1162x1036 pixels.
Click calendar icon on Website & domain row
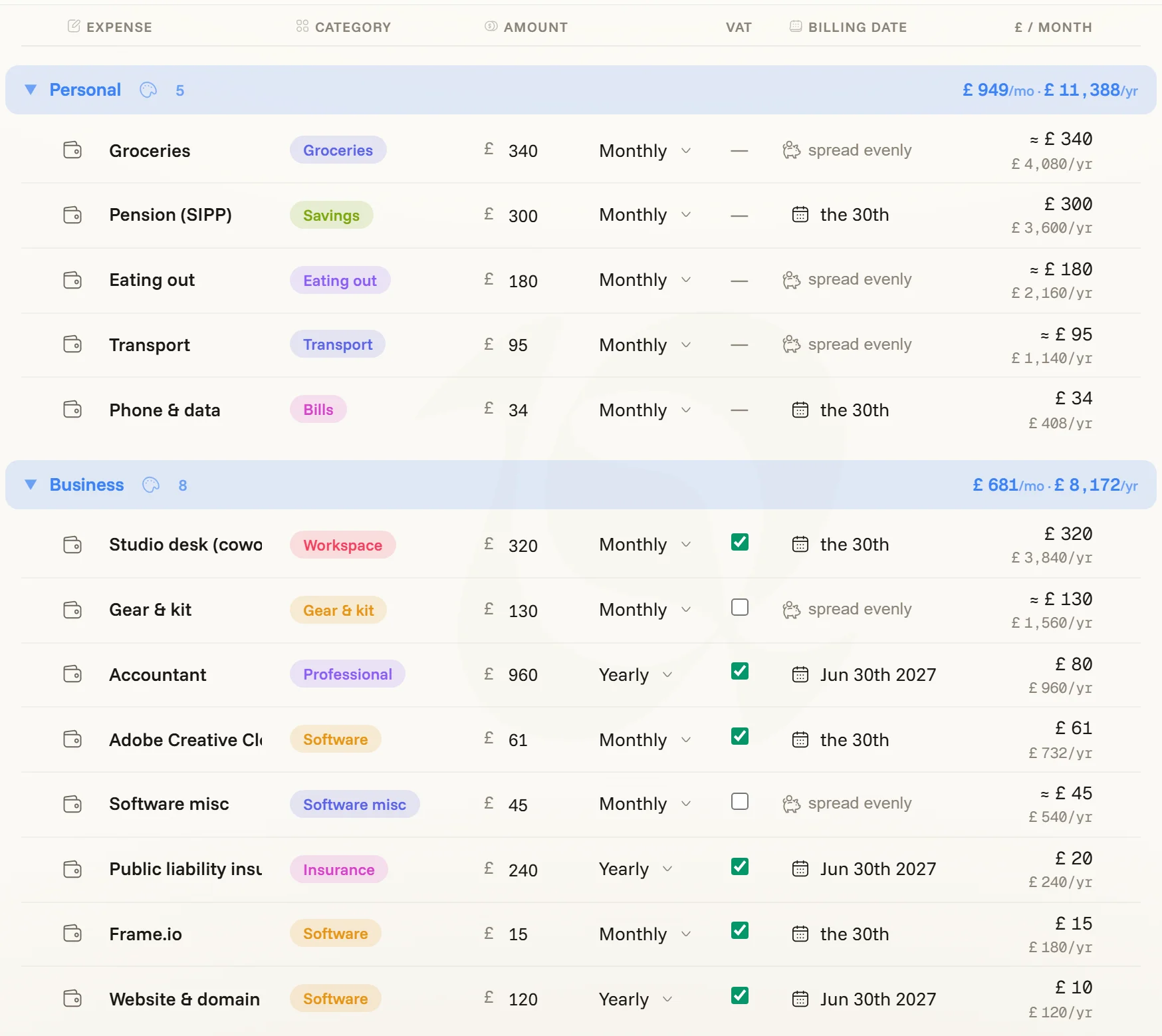pyautogui.click(x=800, y=999)
